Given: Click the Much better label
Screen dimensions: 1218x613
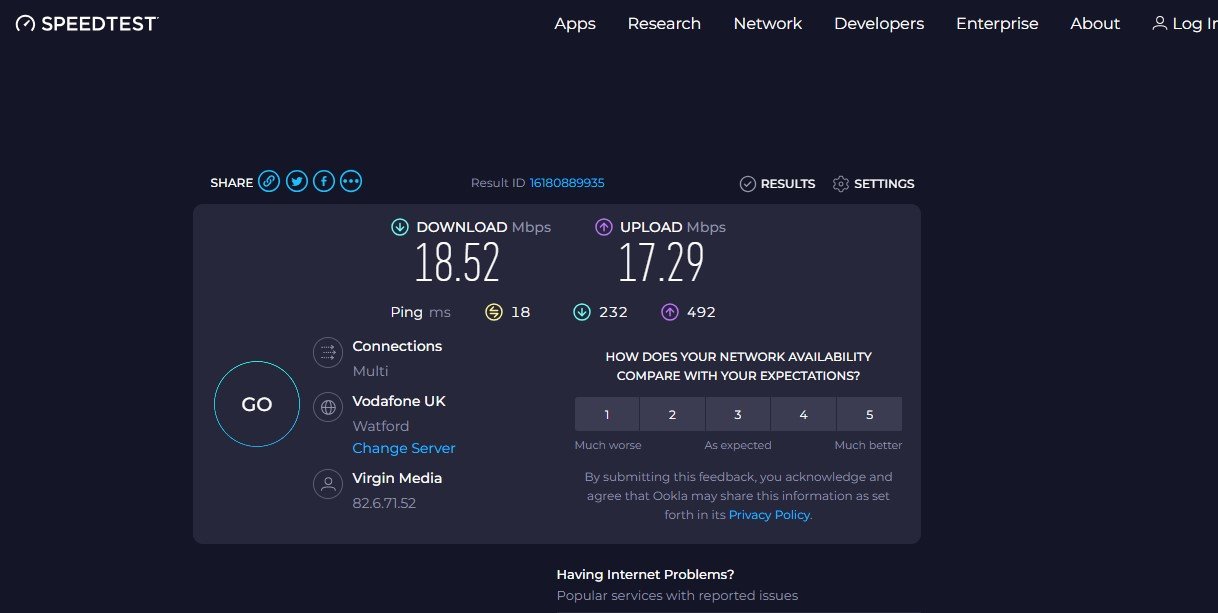Looking at the screenshot, I should coord(869,445).
